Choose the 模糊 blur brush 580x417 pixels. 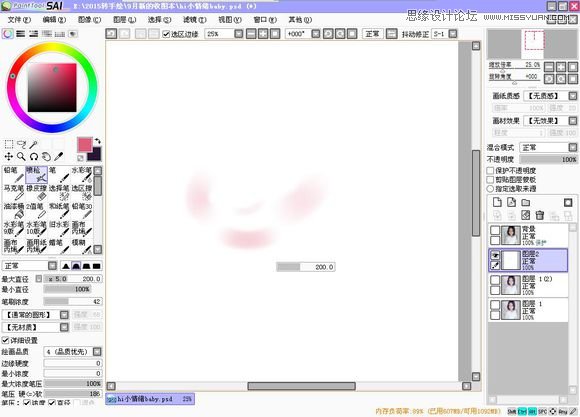tap(81, 246)
